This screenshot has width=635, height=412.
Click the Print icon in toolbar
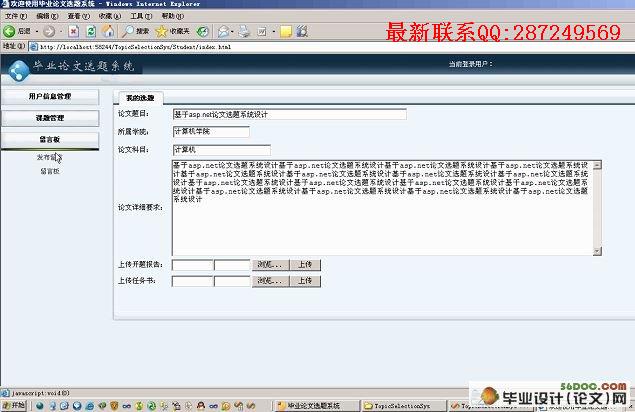click(x=244, y=31)
